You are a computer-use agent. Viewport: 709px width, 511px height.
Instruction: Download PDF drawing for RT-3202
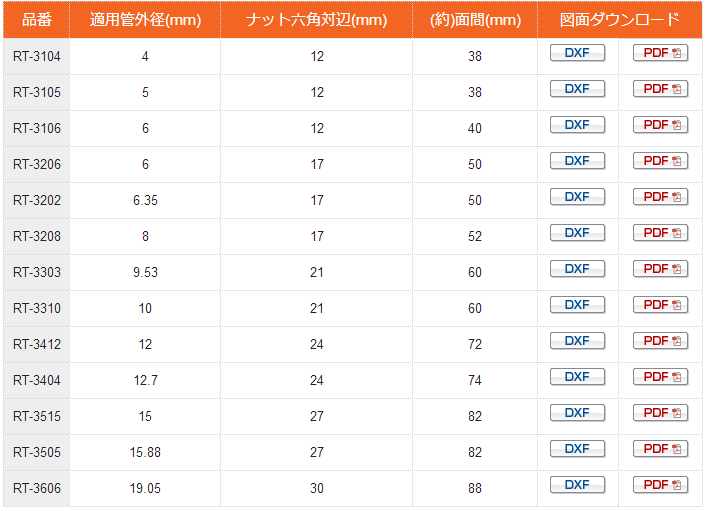[x=661, y=197]
